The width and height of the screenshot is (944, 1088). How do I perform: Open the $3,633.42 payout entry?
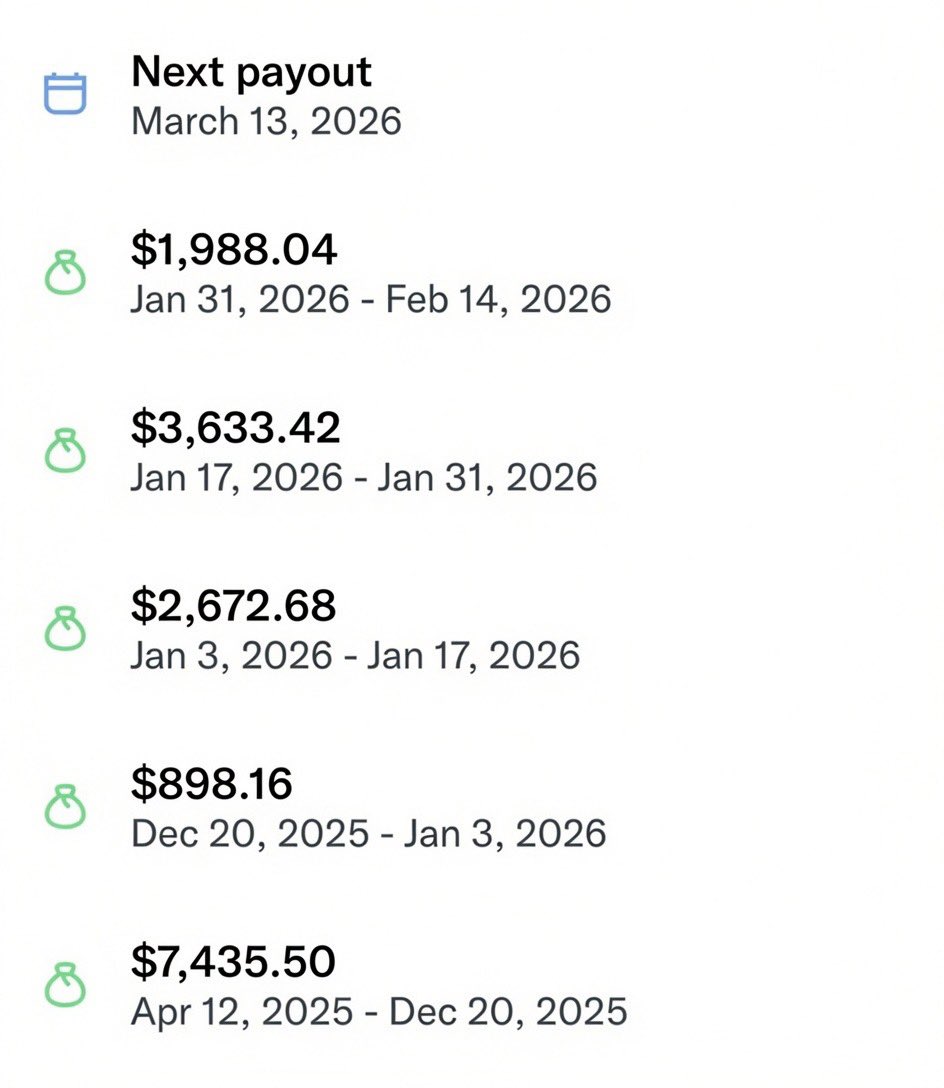(235, 427)
